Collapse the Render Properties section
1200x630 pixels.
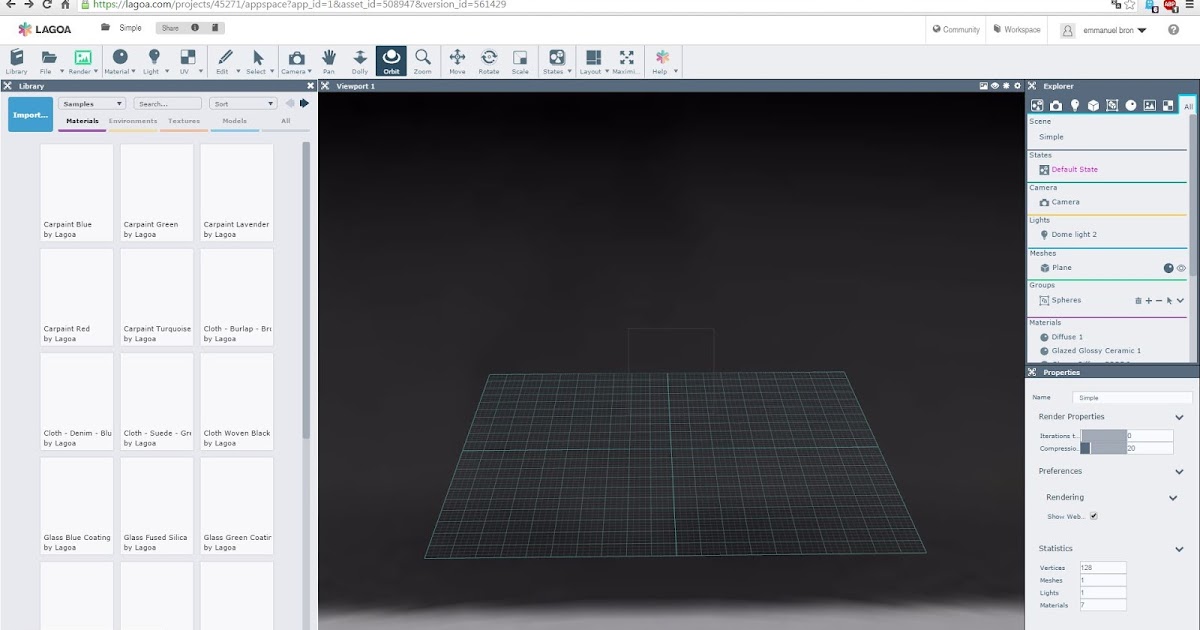[x=1179, y=417]
